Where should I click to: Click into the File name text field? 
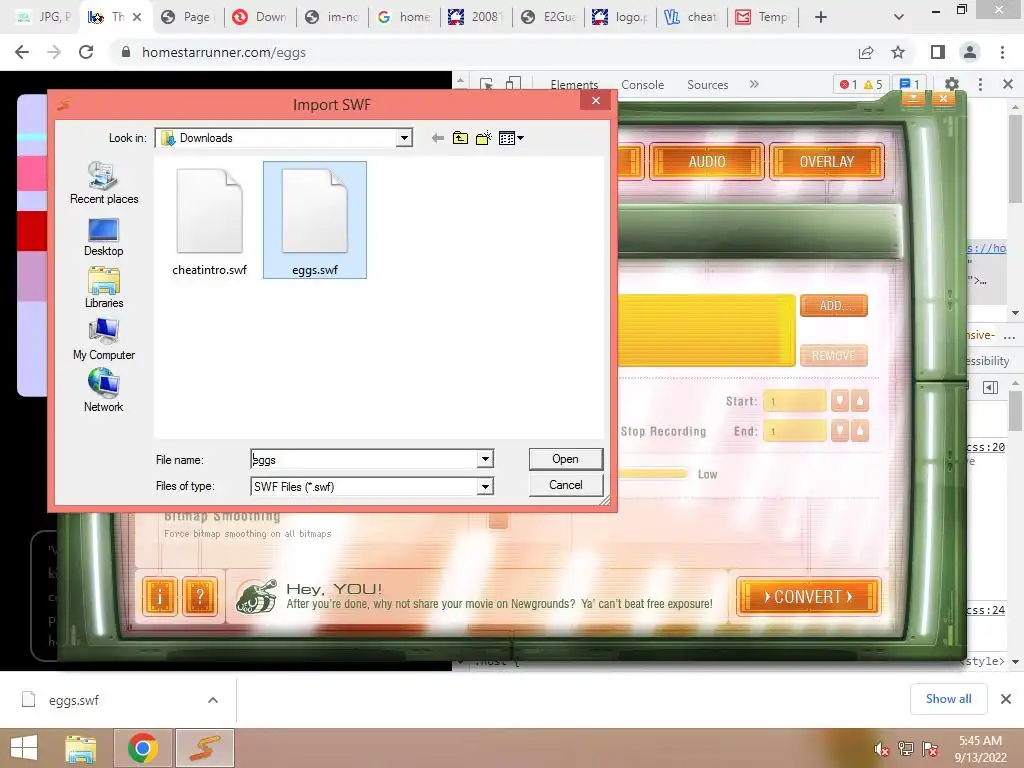[x=364, y=459]
